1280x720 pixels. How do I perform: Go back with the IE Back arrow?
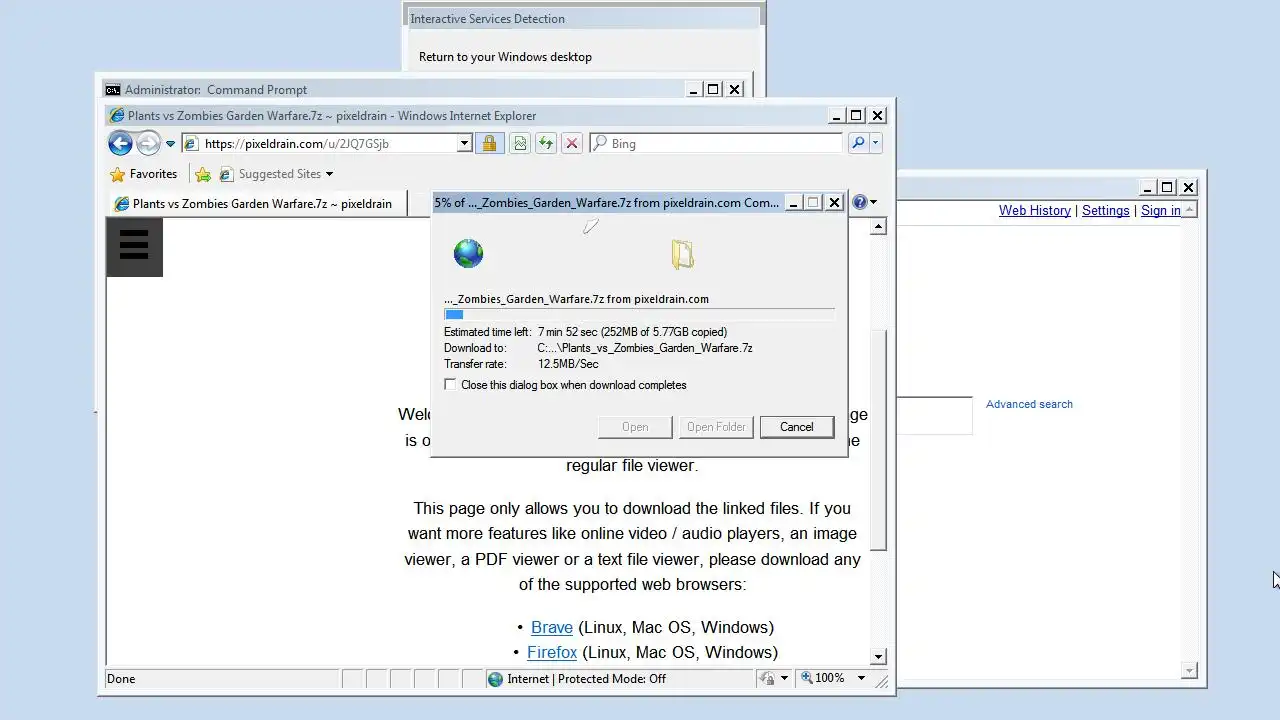coord(120,143)
